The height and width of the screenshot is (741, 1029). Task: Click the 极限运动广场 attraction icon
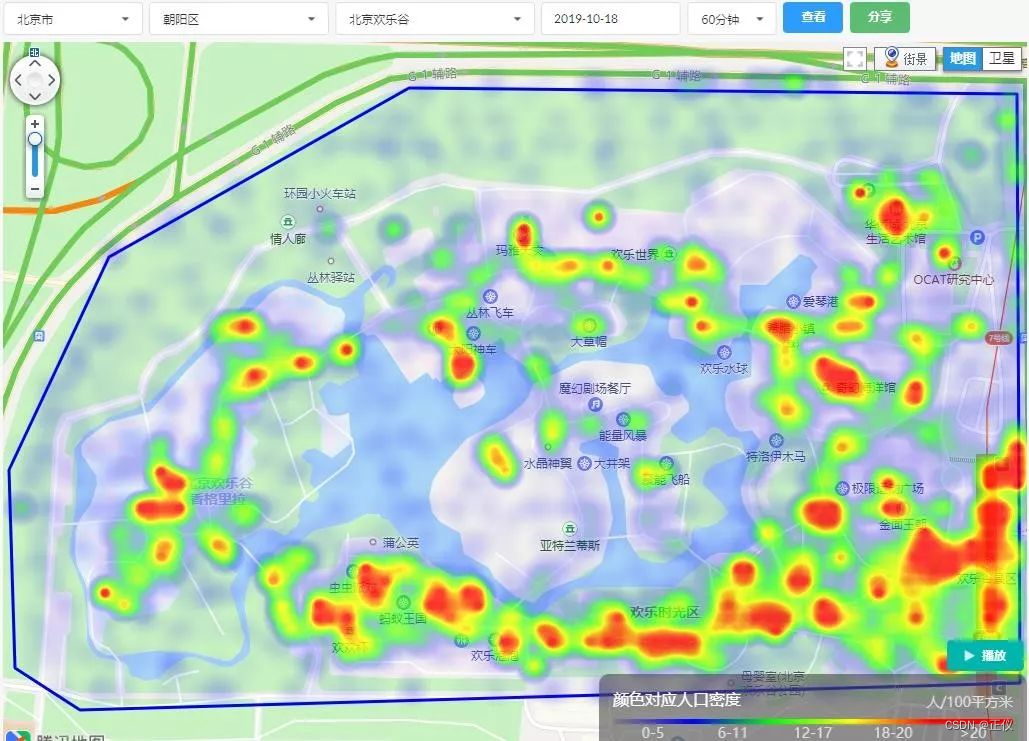(842, 488)
